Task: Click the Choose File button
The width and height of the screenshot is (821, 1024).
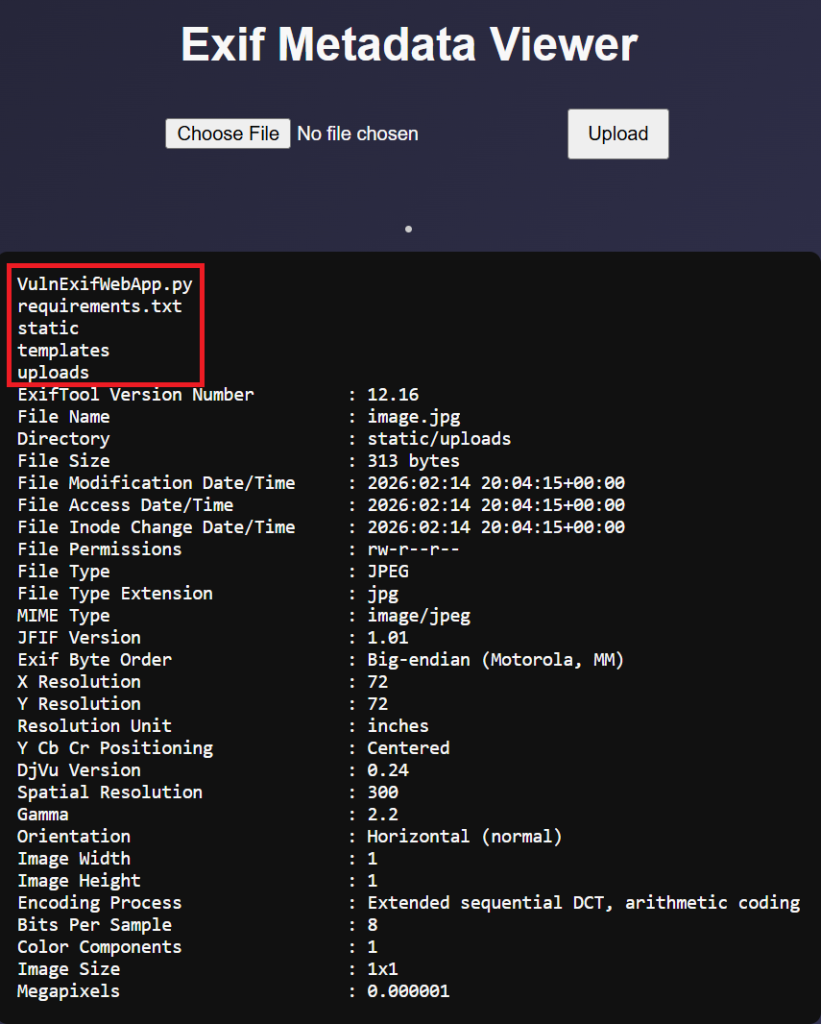Action: (x=227, y=133)
